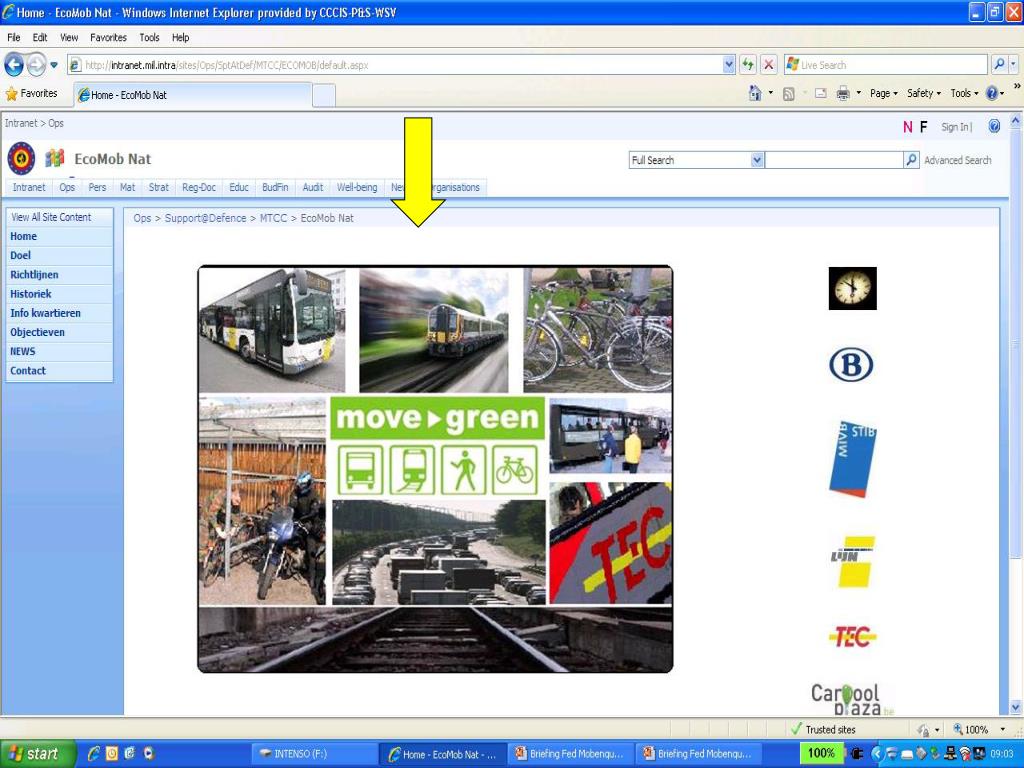Open the File menu
The width and height of the screenshot is (1024, 768).
coord(14,38)
